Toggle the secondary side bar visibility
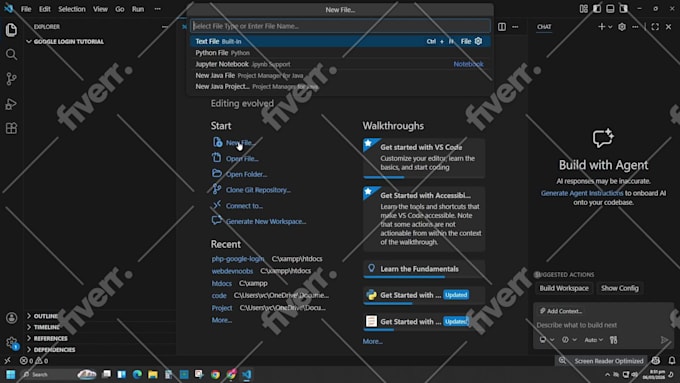 tap(624, 9)
